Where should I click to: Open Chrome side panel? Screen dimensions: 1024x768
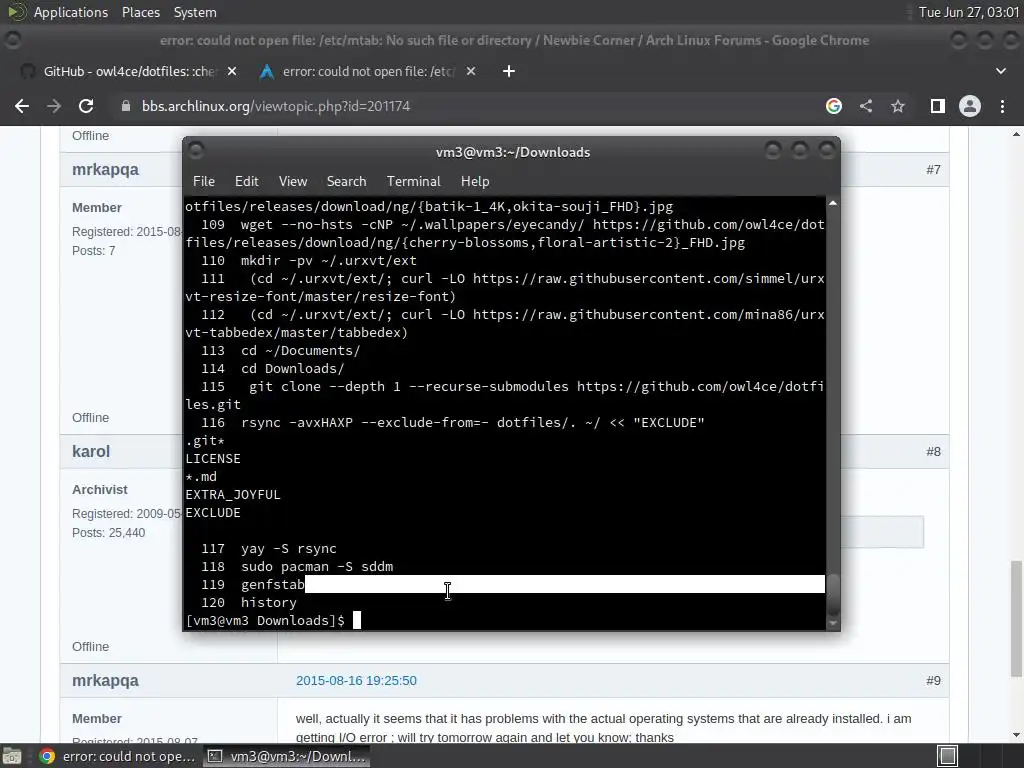937,106
